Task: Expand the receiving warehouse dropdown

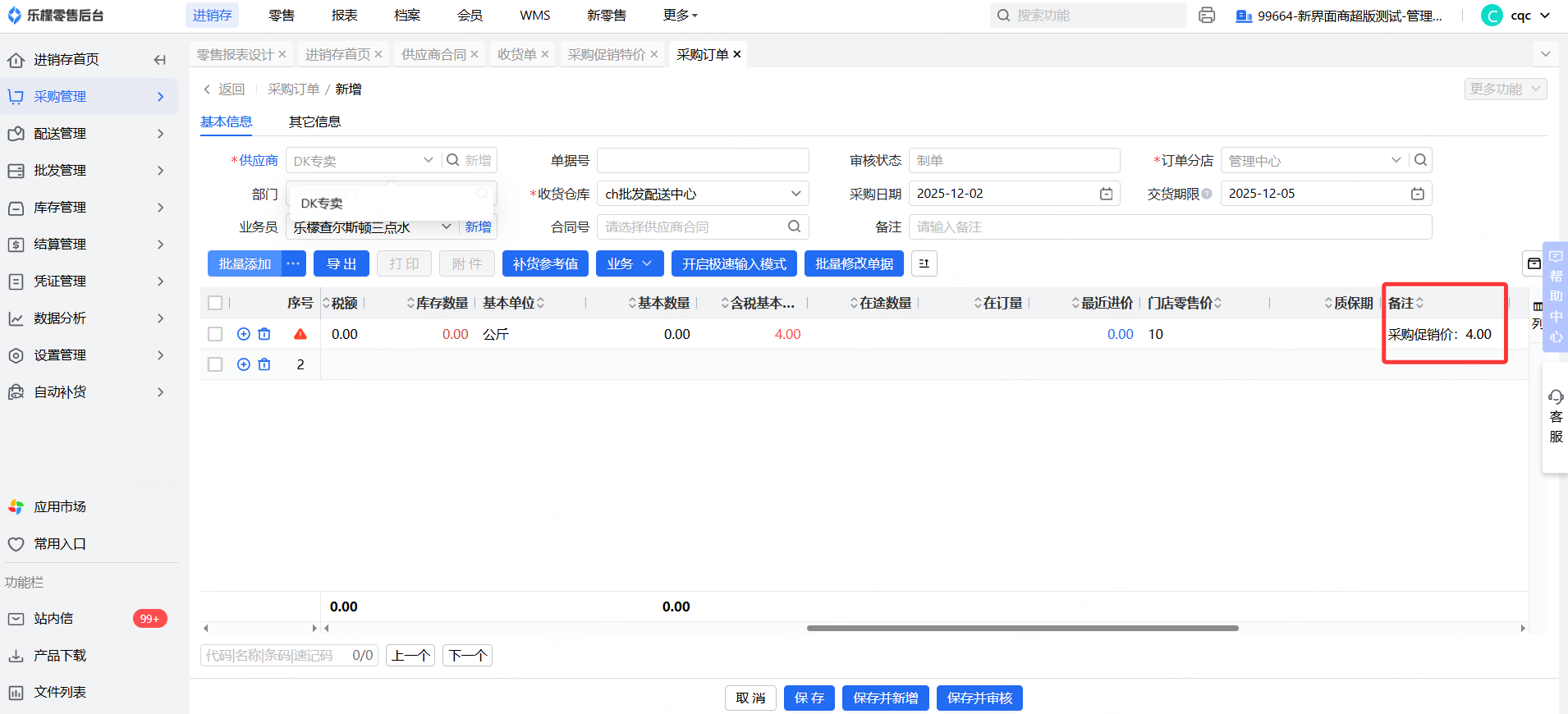Action: pos(795,194)
